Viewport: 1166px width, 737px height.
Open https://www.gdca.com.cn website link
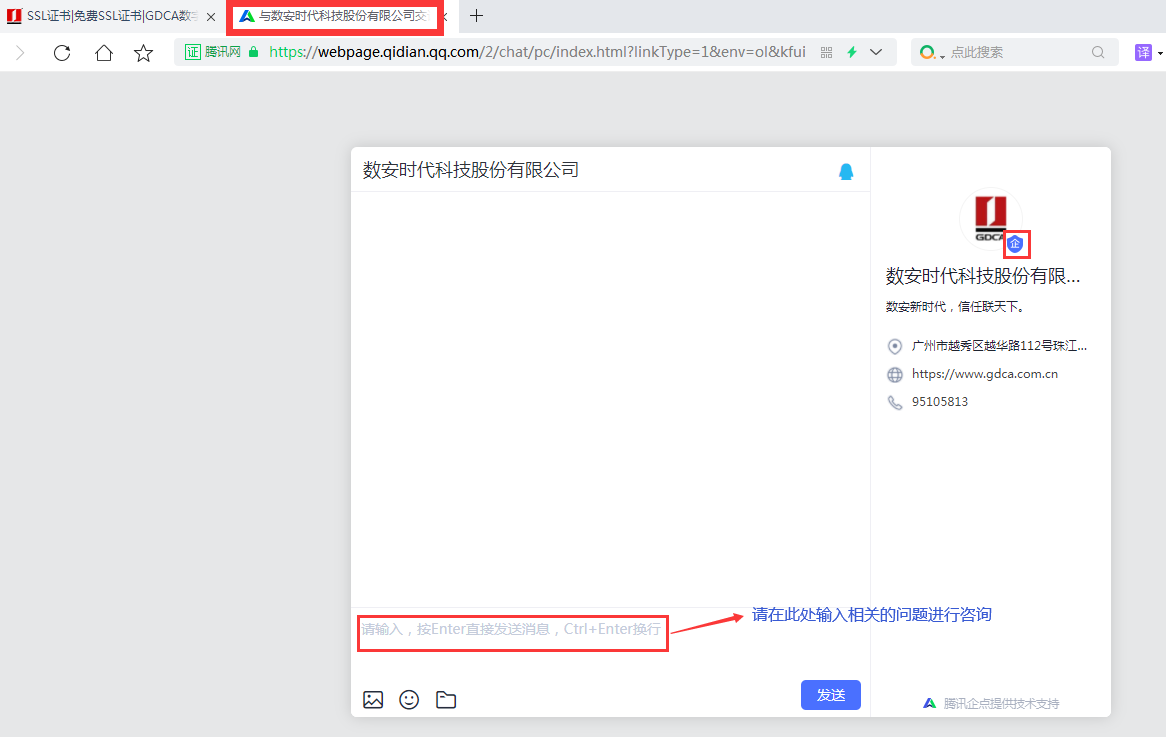coord(985,374)
